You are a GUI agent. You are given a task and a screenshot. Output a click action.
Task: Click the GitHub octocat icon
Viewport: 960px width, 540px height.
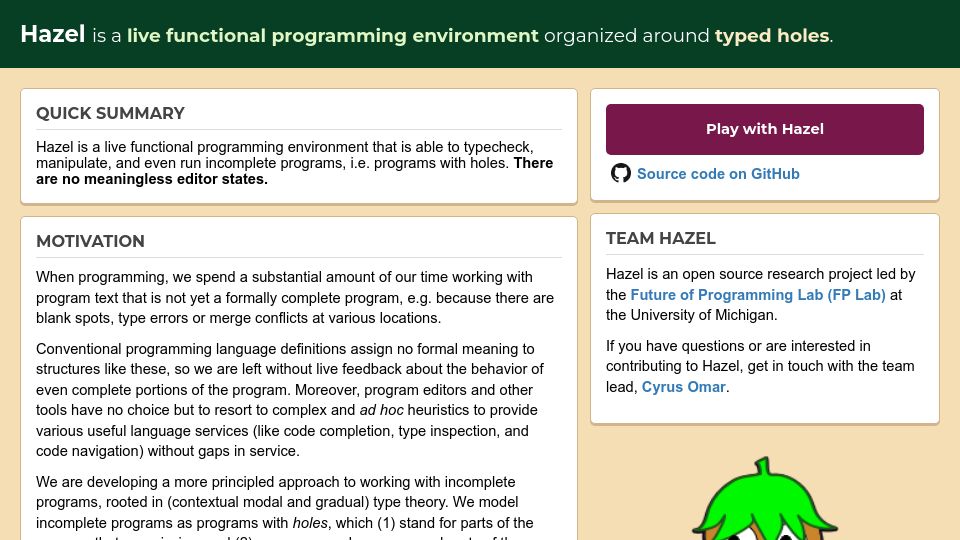[x=620, y=173]
